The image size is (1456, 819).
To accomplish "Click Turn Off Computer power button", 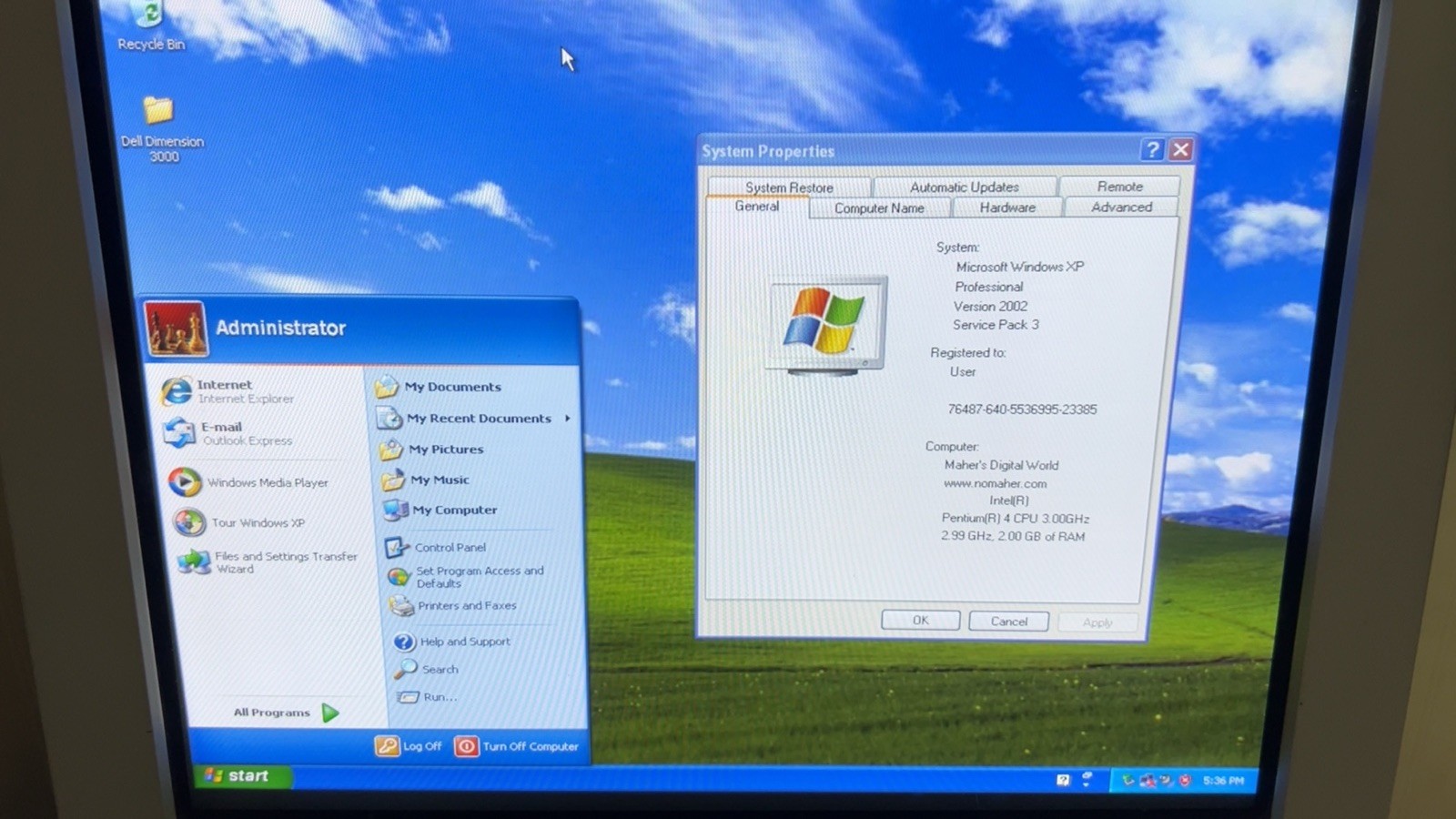I will click(466, 746).
